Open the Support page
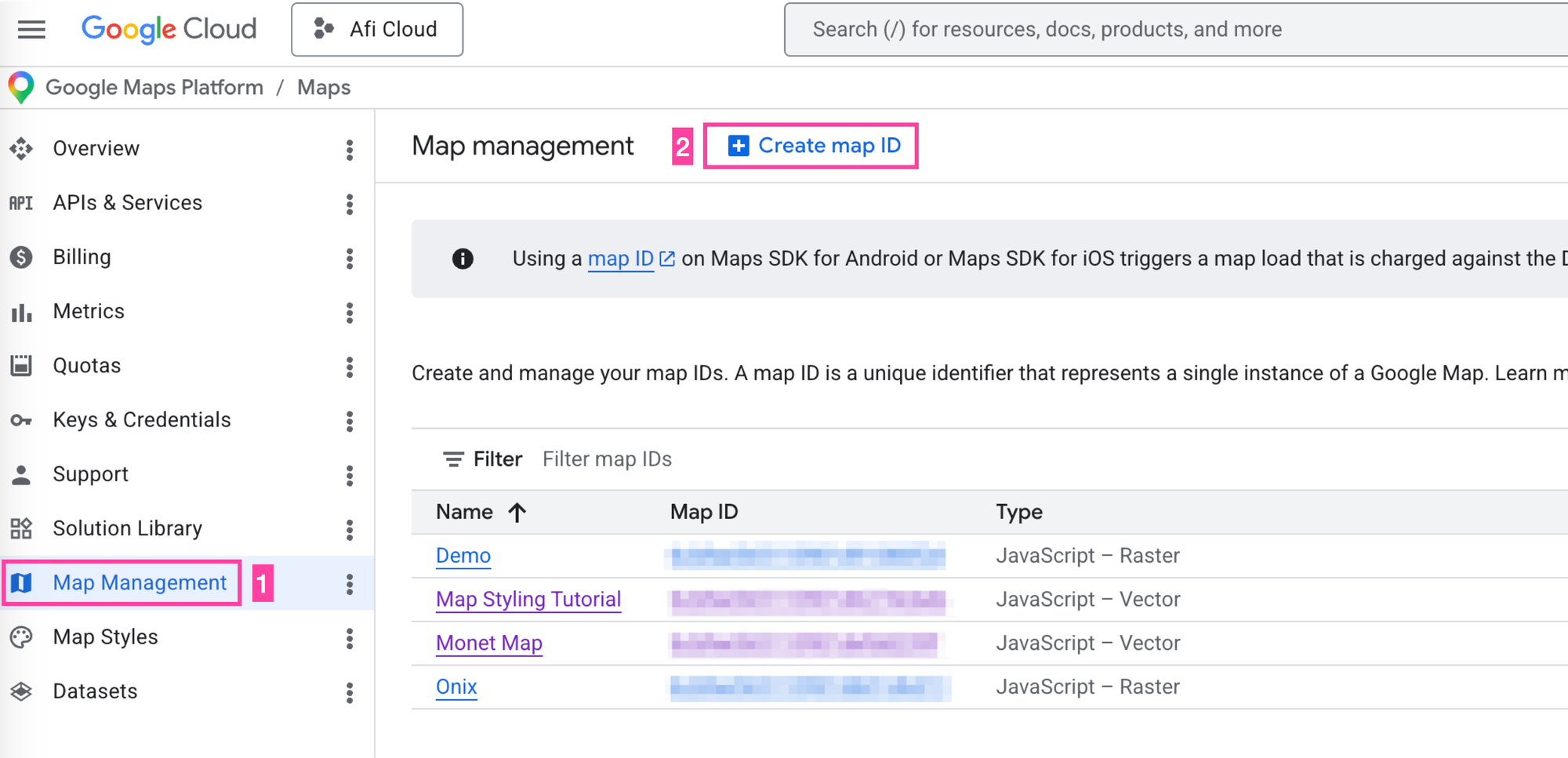This screenshot has width=1568, height=758. tap(91, 474)
